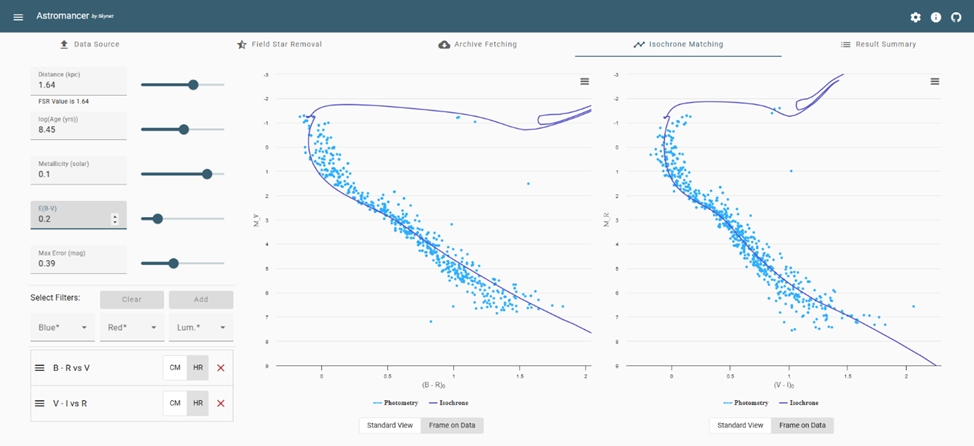Click the 'FSR Value is 1.64' text
The image size is (974, 446).
point(63,101)
